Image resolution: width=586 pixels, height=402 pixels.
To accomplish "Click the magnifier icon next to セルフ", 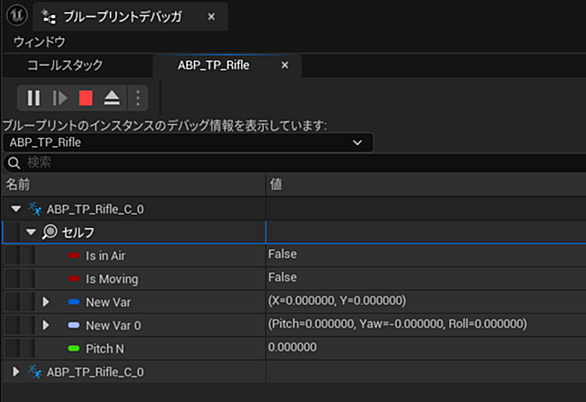I will (50, 232).
